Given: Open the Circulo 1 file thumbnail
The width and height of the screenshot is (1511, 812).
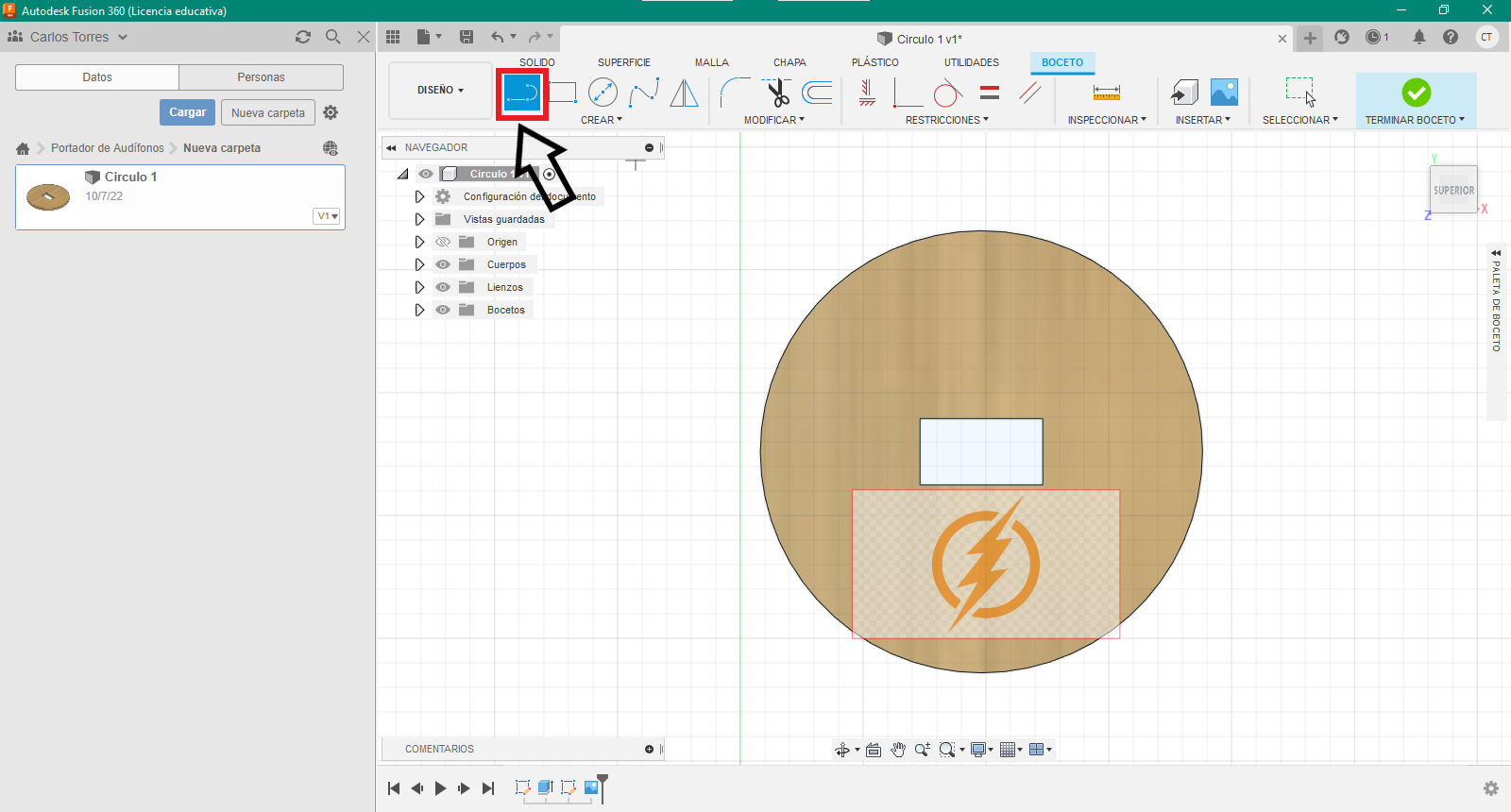Looking at the screenshot, I should click(48, 196).
